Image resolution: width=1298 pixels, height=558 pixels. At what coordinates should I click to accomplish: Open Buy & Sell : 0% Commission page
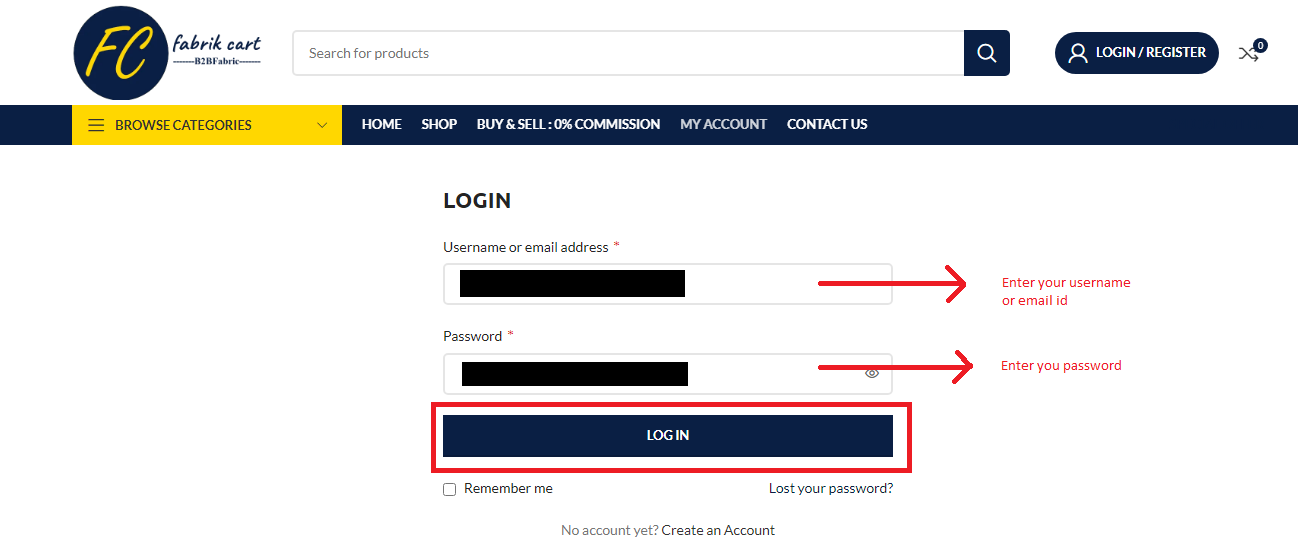pyautogui.click(x=568, y=124)
